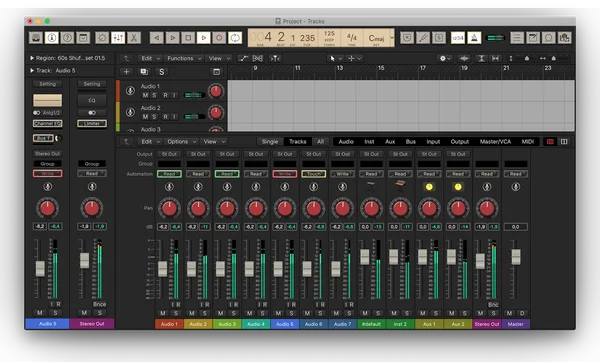Open the Loop Browser icon
The height and width of the screenshot is (362, 600).
coord(549,38)
